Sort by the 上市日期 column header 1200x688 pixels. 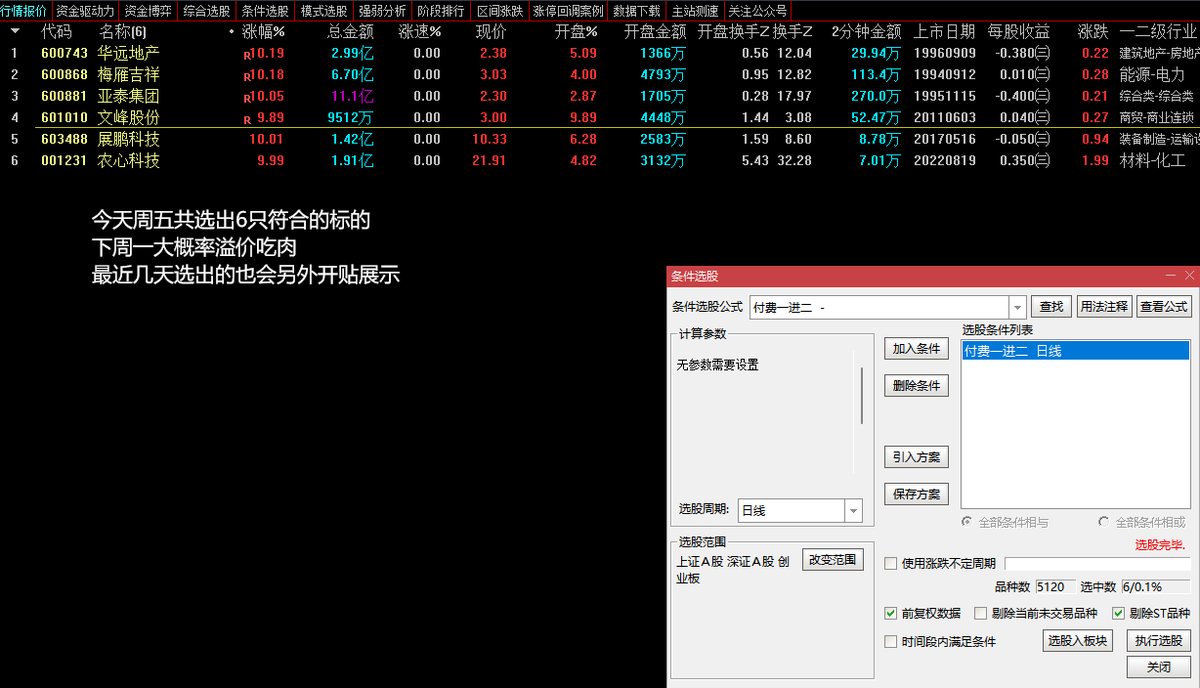[944, 32]
